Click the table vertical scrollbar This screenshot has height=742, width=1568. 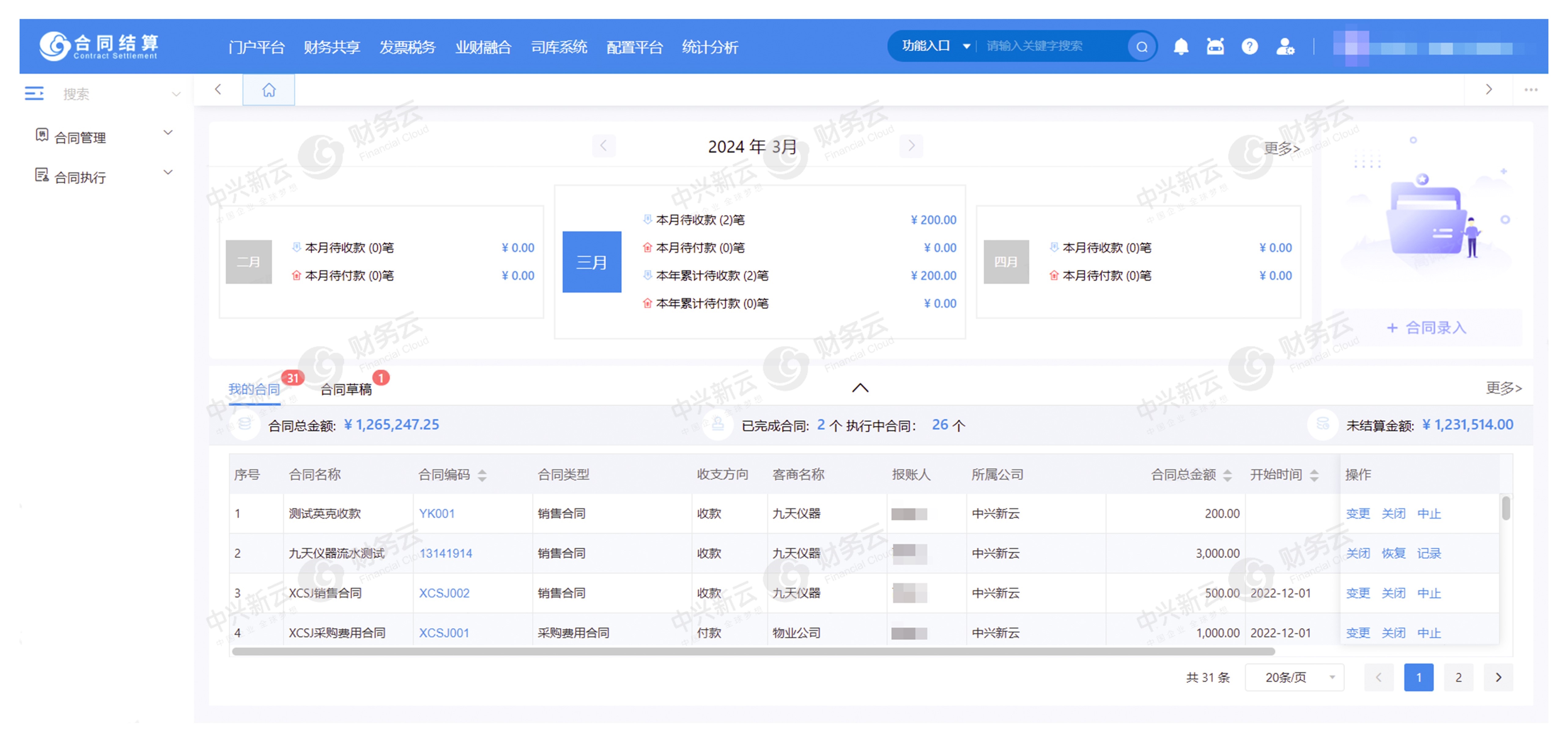(1506, 509)
